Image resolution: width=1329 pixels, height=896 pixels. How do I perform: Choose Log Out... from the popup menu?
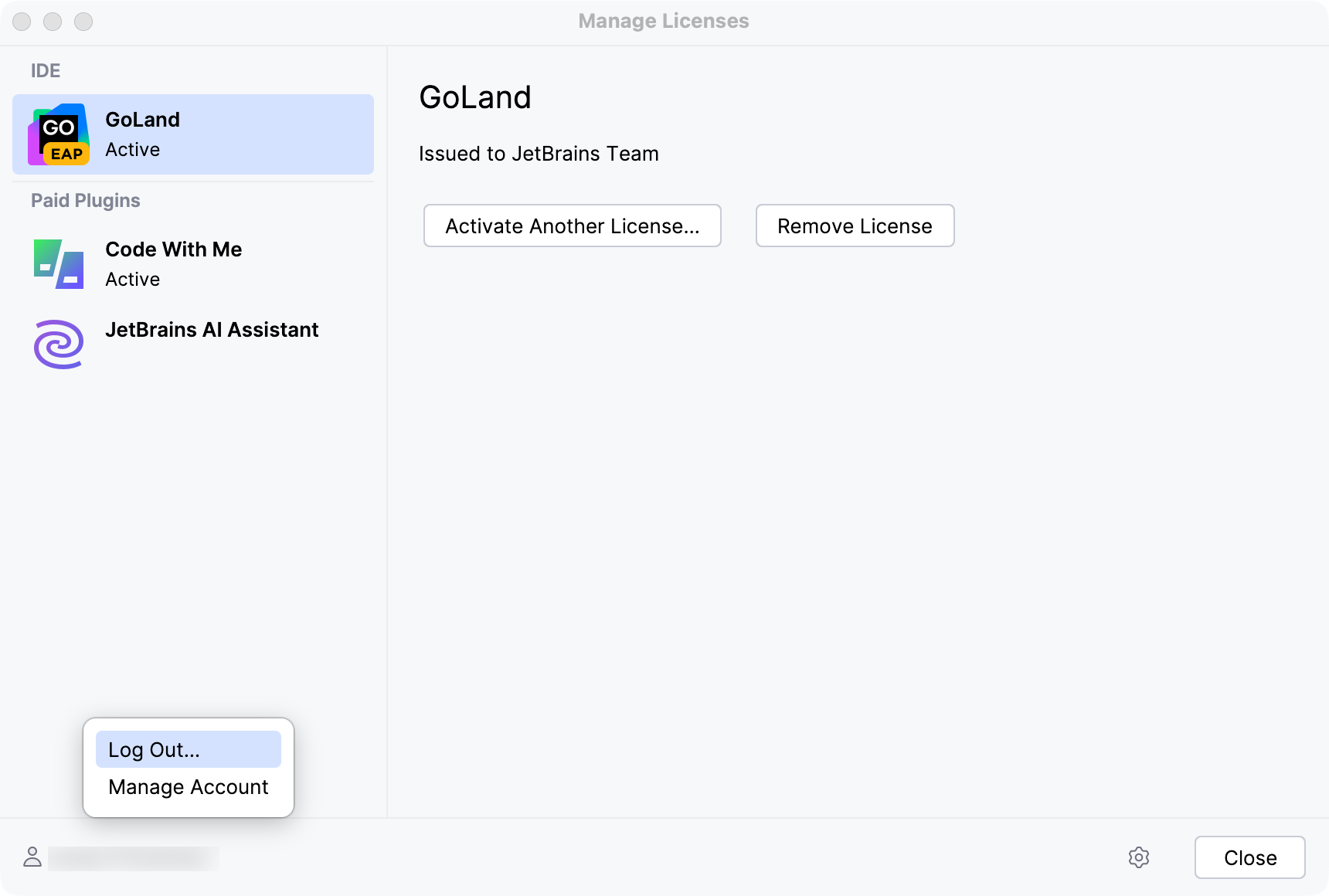point(155,750)
